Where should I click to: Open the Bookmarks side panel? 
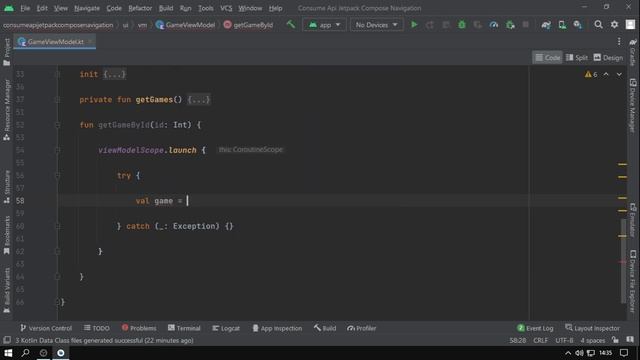pyautogui.click(x=7, y=235)
